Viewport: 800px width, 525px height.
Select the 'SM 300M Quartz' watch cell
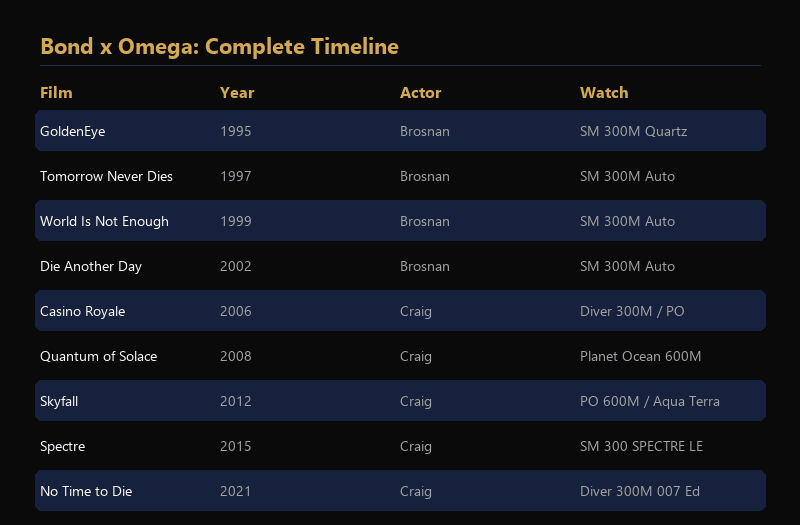click(x=634, y=132)
